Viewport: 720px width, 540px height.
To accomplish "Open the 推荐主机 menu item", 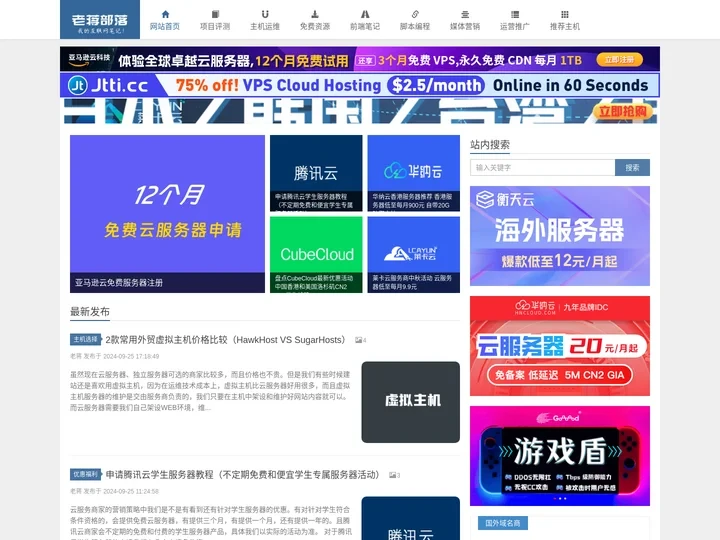I will 565,27.
